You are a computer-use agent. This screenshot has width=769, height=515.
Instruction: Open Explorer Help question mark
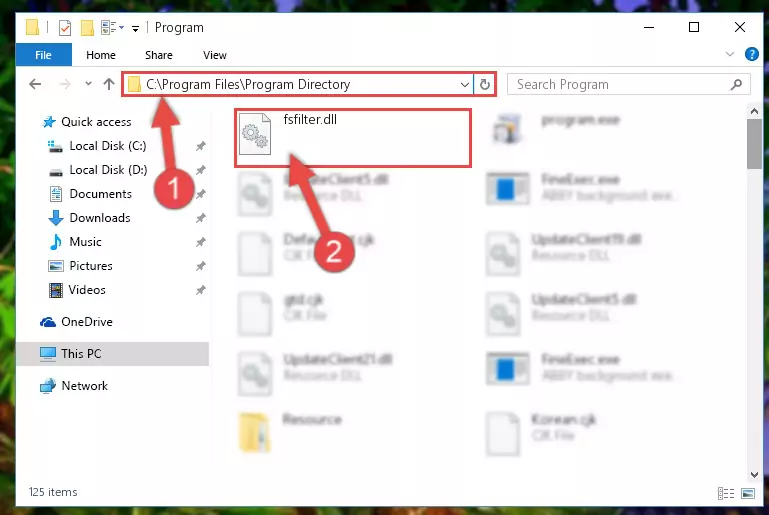pos(751,54)
